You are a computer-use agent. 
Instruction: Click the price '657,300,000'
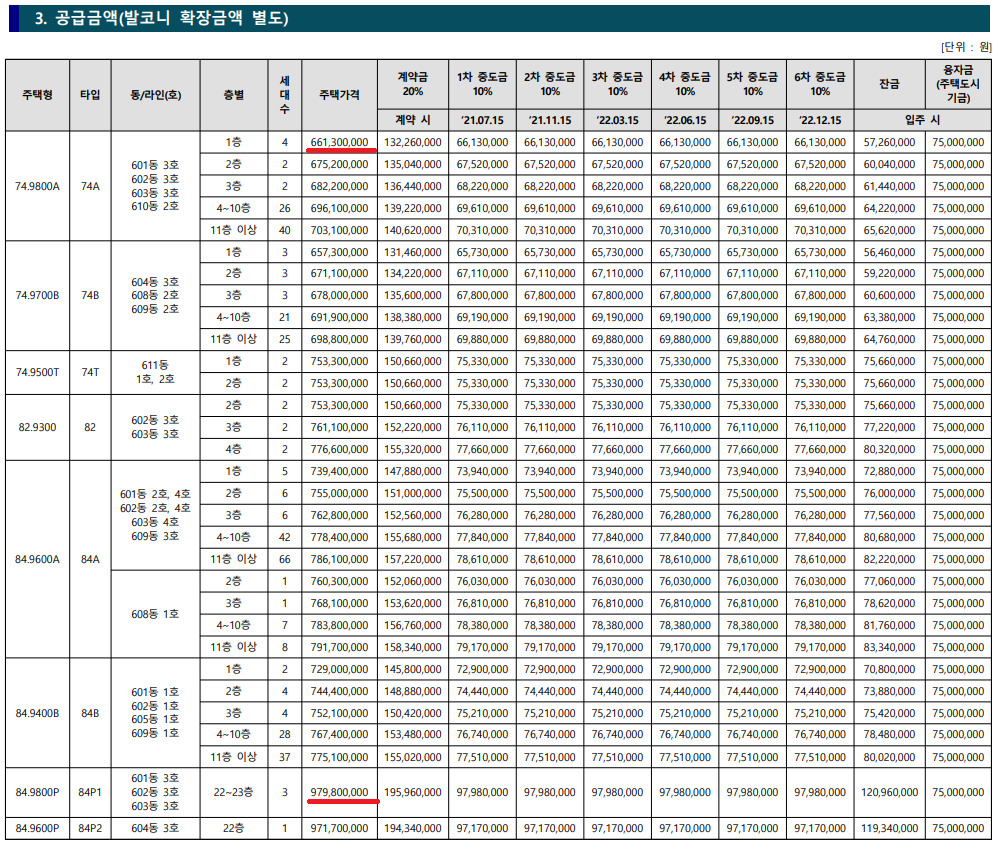(x=339, y=253)
